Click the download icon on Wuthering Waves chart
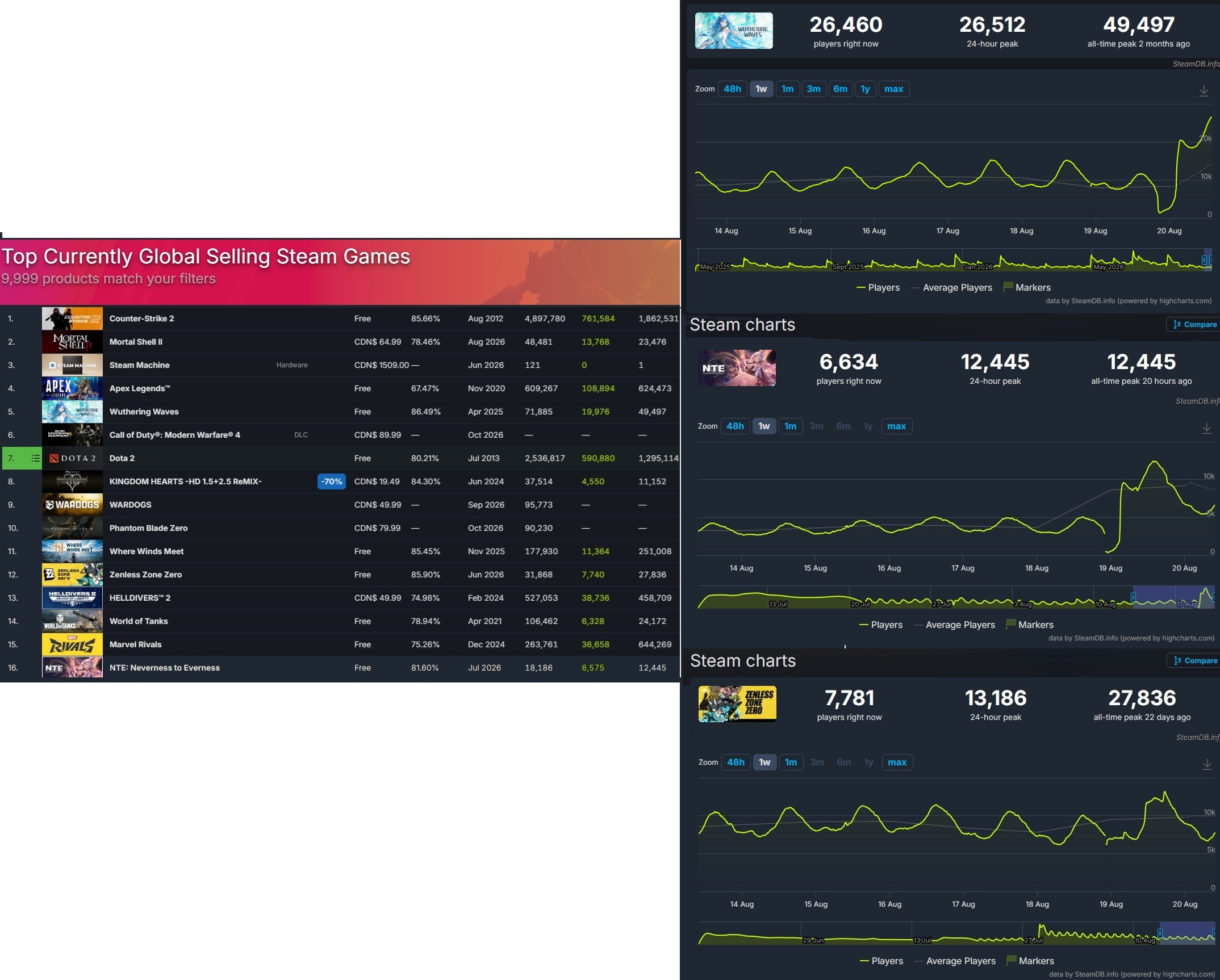 click(x=1204, y=91)
